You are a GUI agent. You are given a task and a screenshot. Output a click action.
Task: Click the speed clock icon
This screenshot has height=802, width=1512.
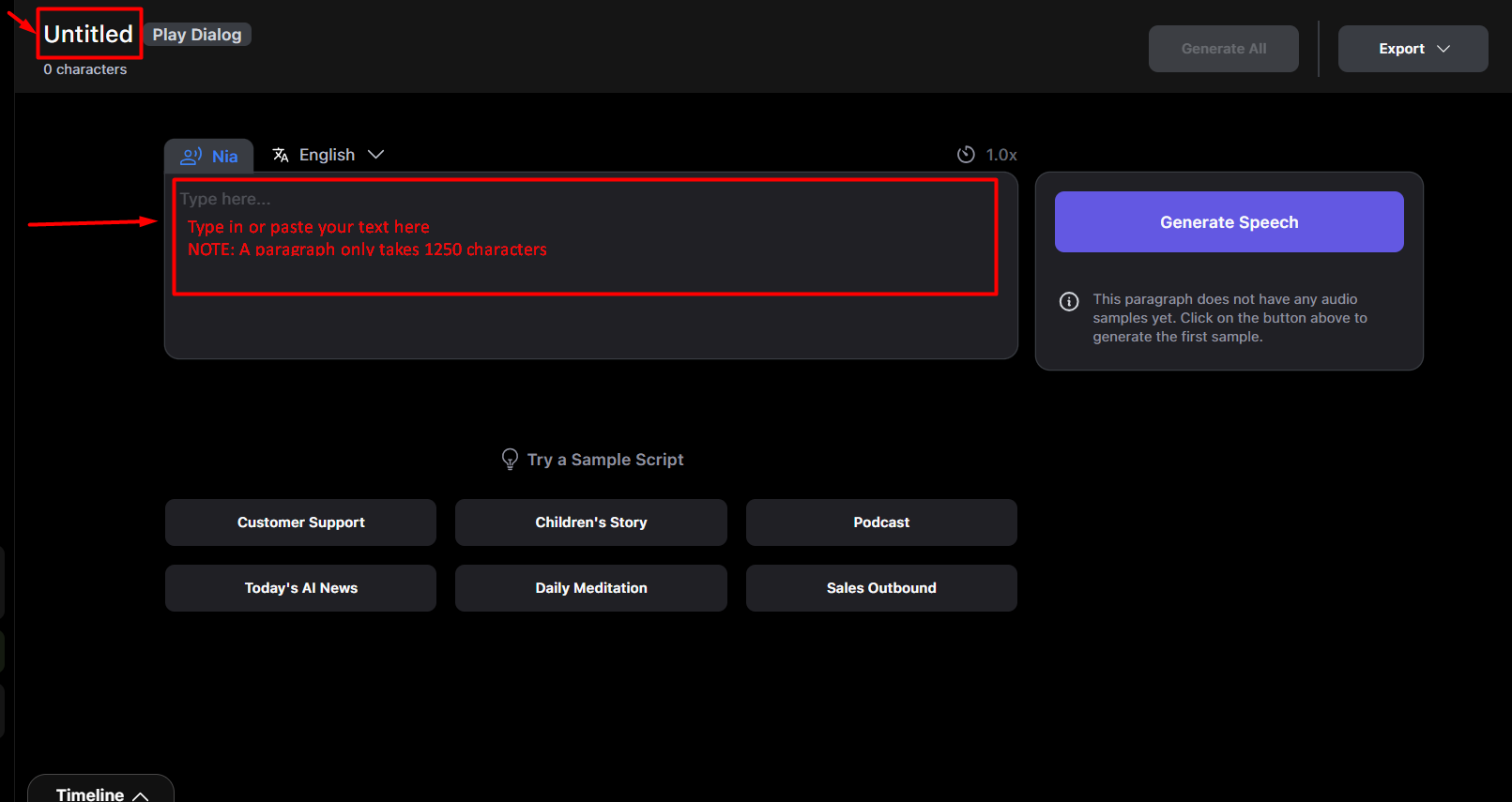click(966, 155)
